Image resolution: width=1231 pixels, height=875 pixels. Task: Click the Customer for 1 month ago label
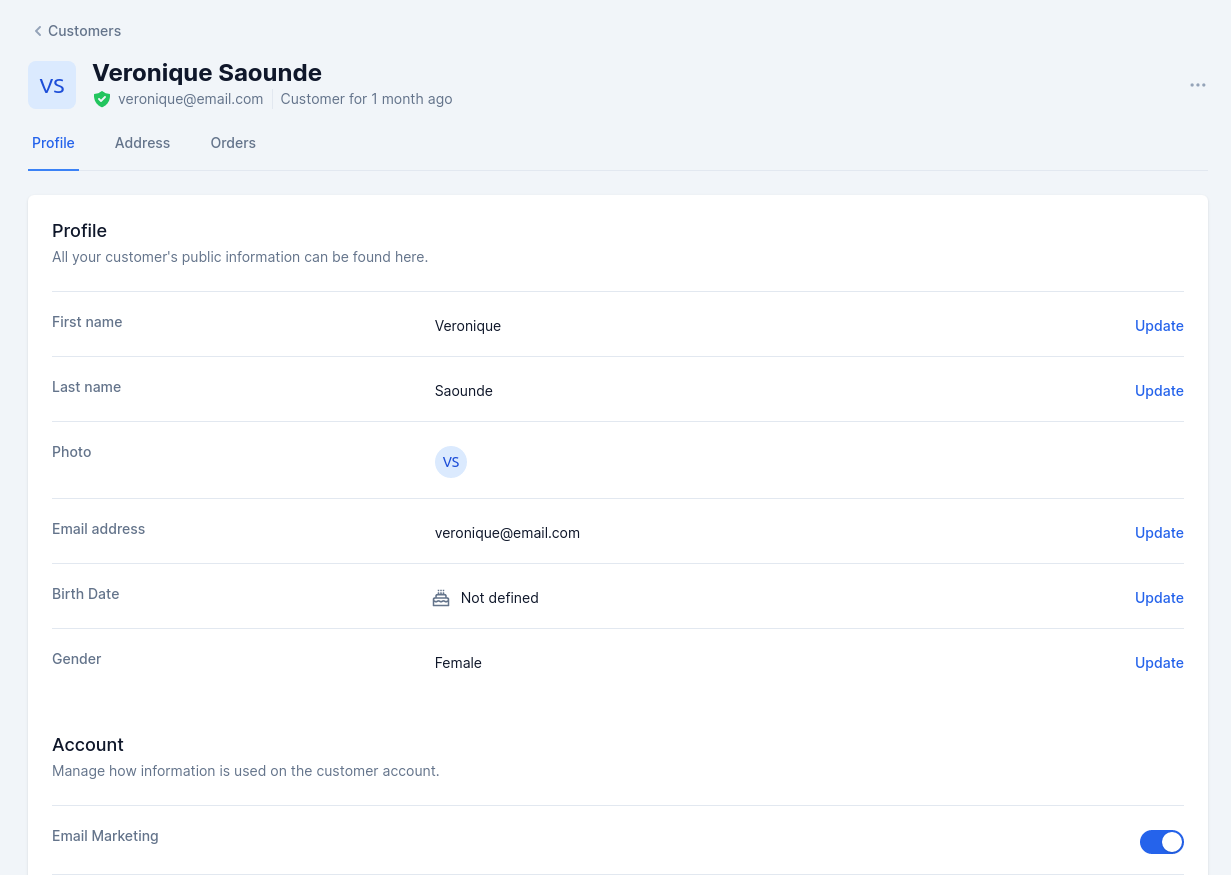(x=366, y=99)
